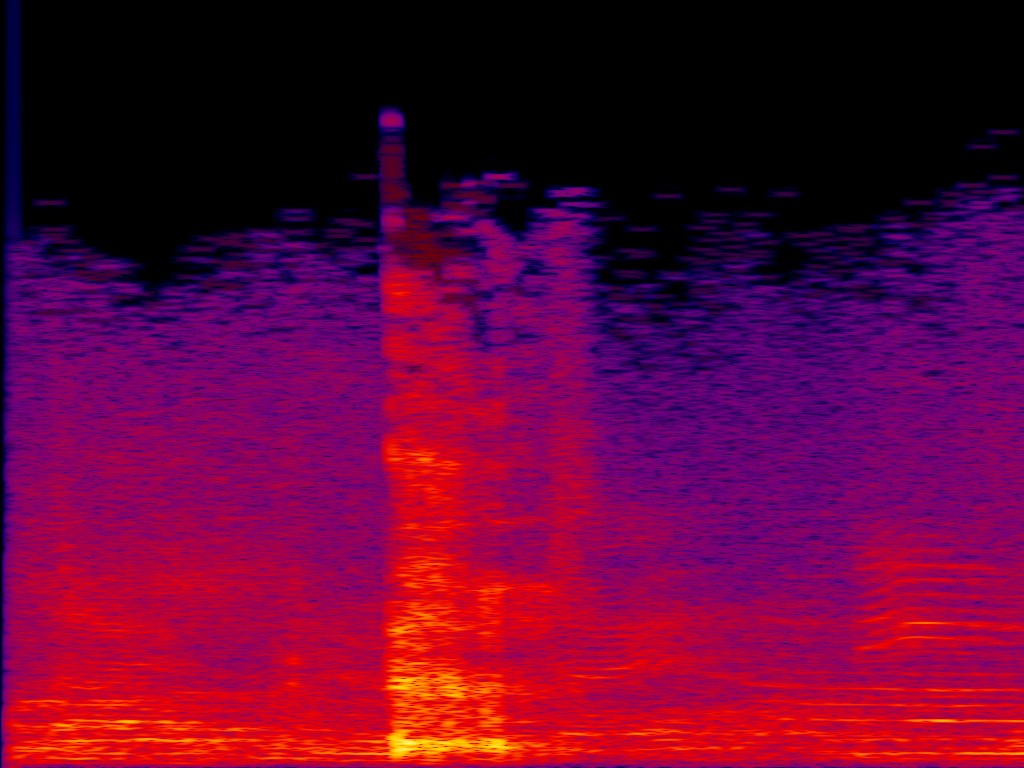Click the isolated purple dash at upper left
The image size is (1024, 768).
tap(48, 203)
